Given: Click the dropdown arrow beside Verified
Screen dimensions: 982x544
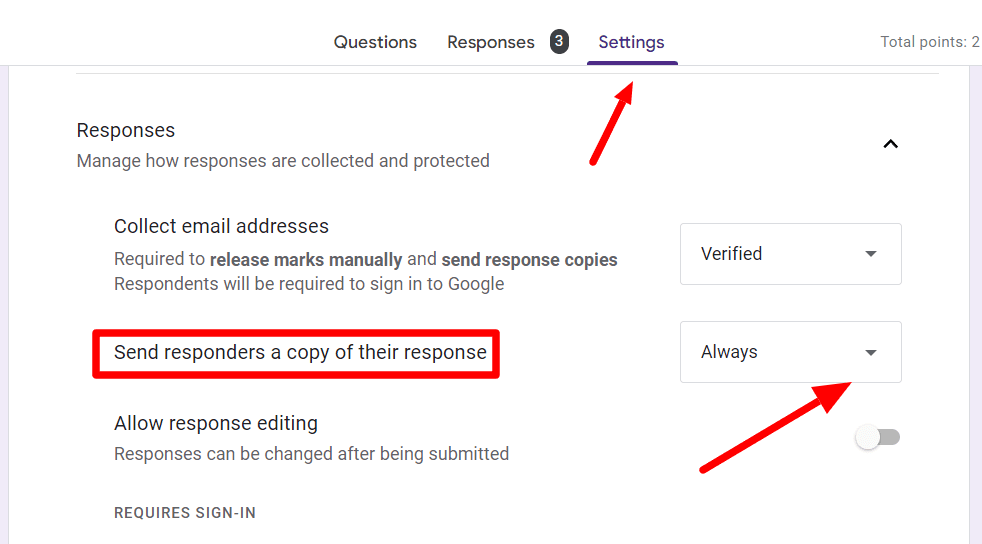Looking at the screenshot, I should [871, 254].
